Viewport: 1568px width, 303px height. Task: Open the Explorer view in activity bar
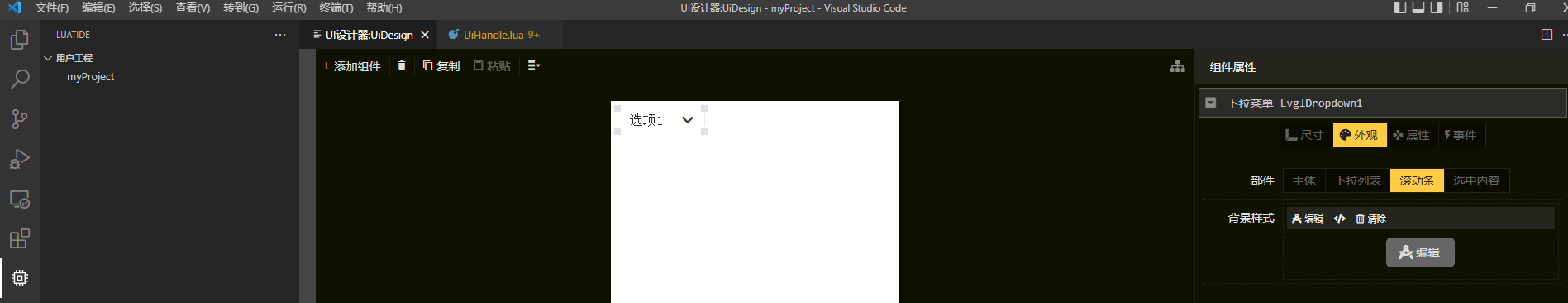[20, 40]
